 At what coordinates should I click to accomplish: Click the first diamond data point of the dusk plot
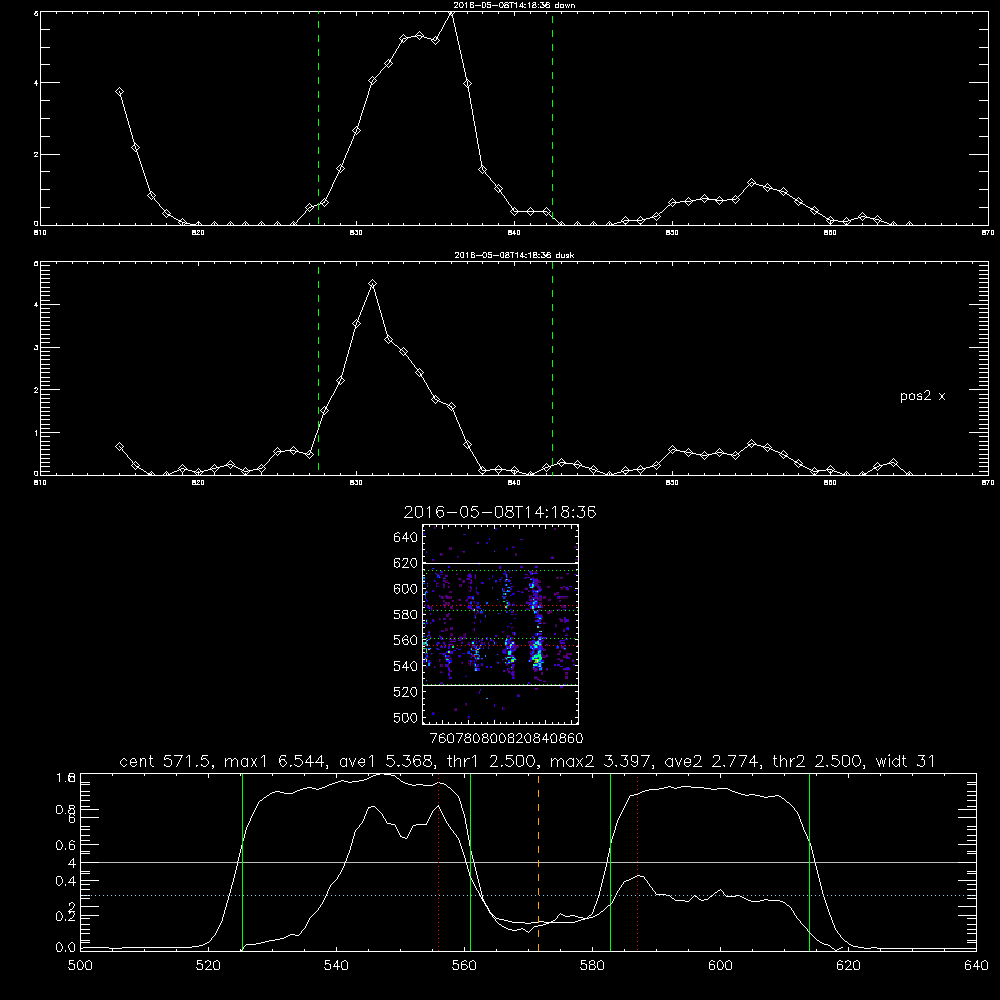tap(119, 447)
